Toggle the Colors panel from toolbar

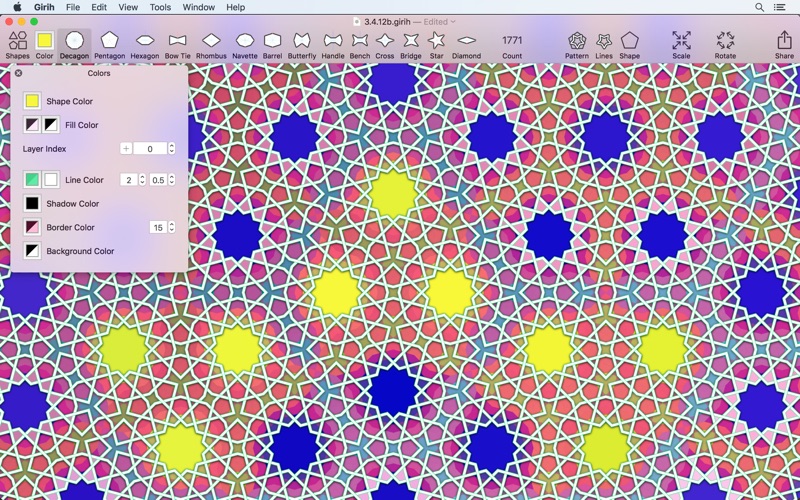44,44
